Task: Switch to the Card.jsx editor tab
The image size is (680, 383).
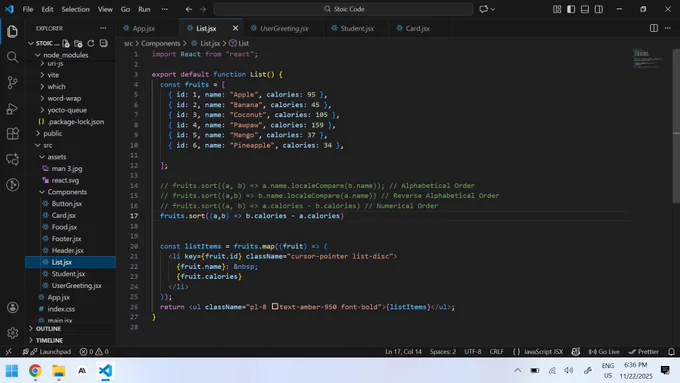Action: coord(418,28)
